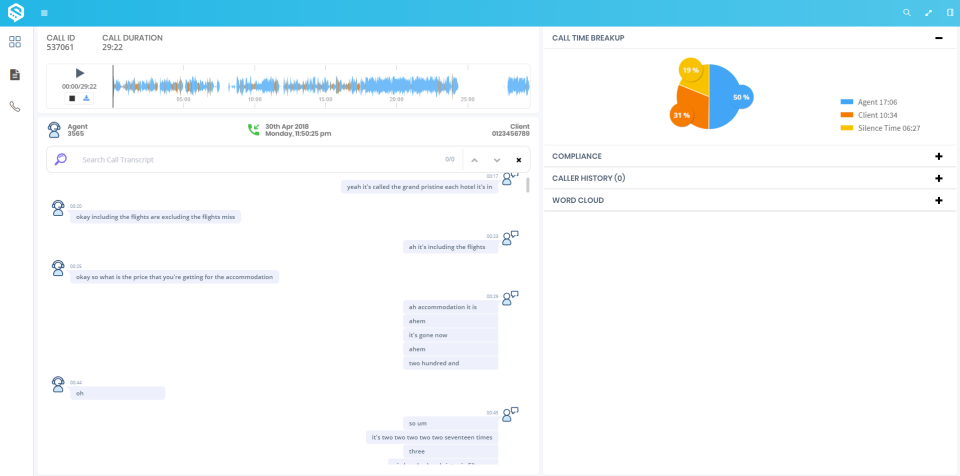Click the 0/0 search match counter

450,159
